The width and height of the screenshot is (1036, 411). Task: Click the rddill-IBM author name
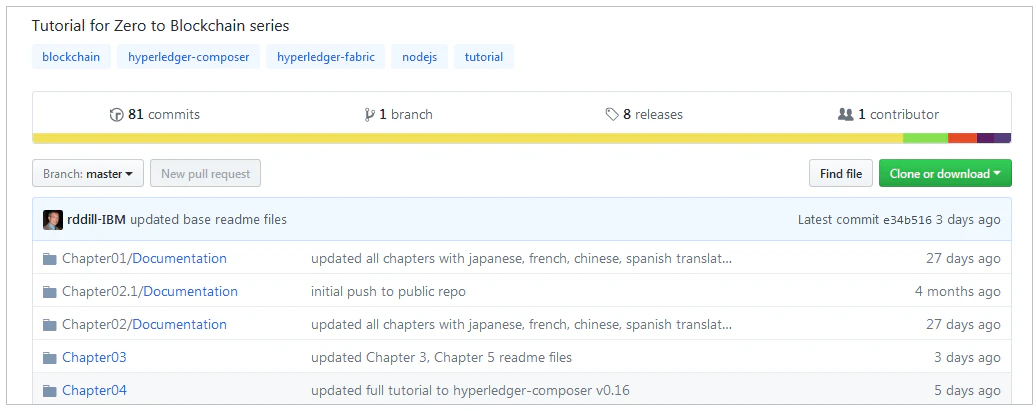point(96,219)
